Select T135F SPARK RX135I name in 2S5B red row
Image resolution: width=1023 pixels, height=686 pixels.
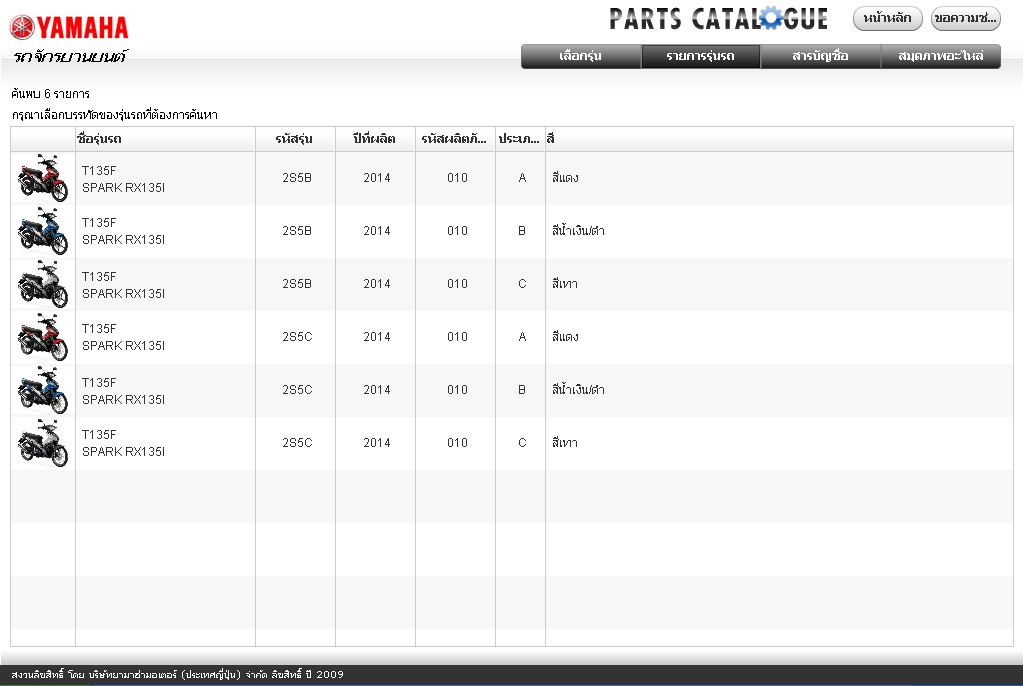coord(123,179)
